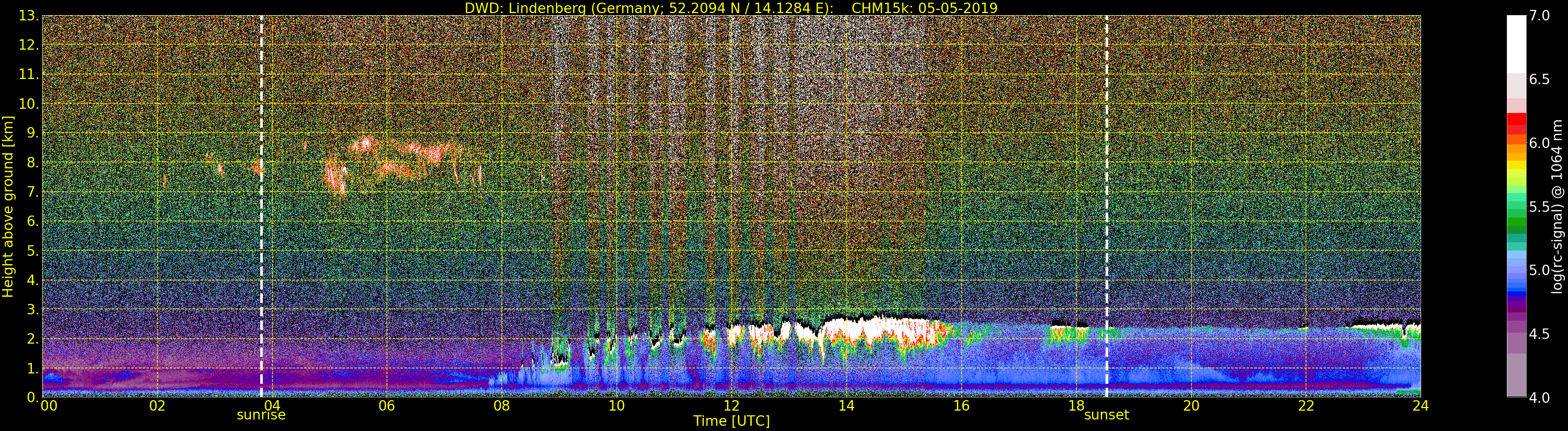Click the height axis tick label '12.'

(x=29, y=45)
